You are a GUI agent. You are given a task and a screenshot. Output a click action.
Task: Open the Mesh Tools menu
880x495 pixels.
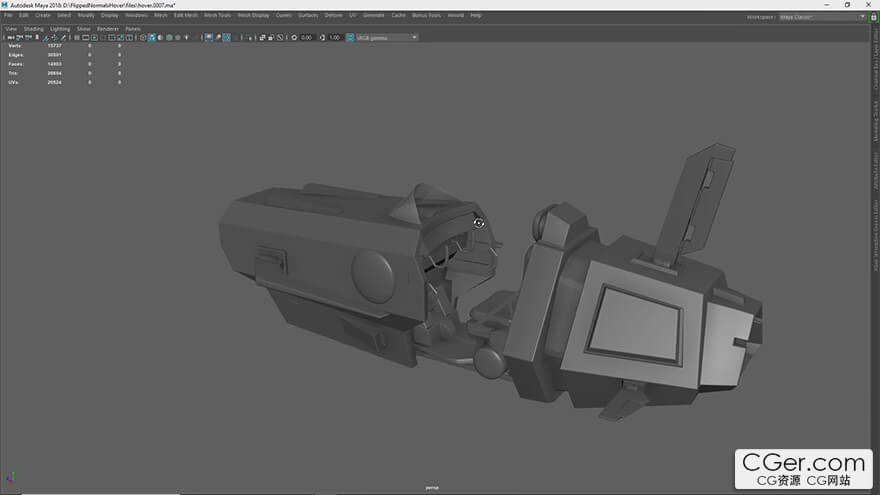click(x=215, y=15)
